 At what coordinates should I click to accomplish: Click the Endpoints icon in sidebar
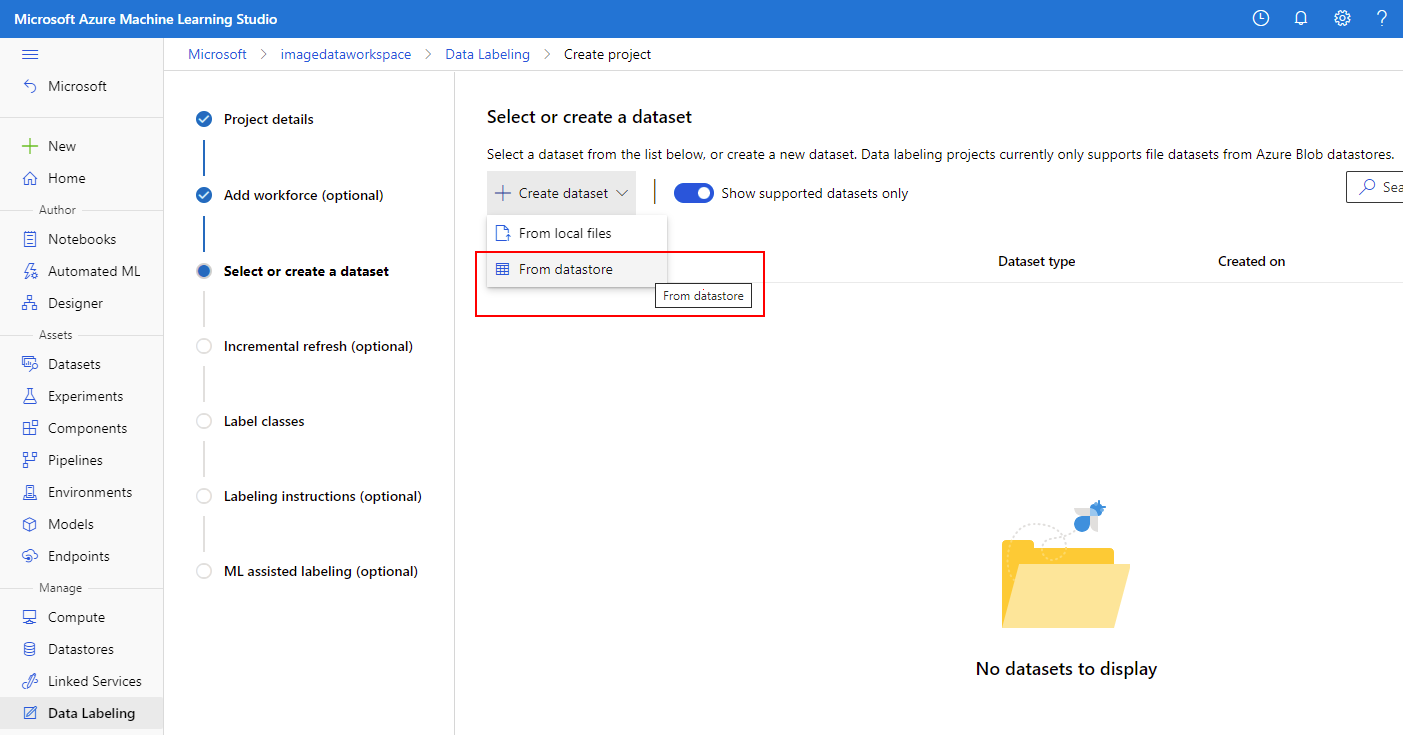(30, 556)
